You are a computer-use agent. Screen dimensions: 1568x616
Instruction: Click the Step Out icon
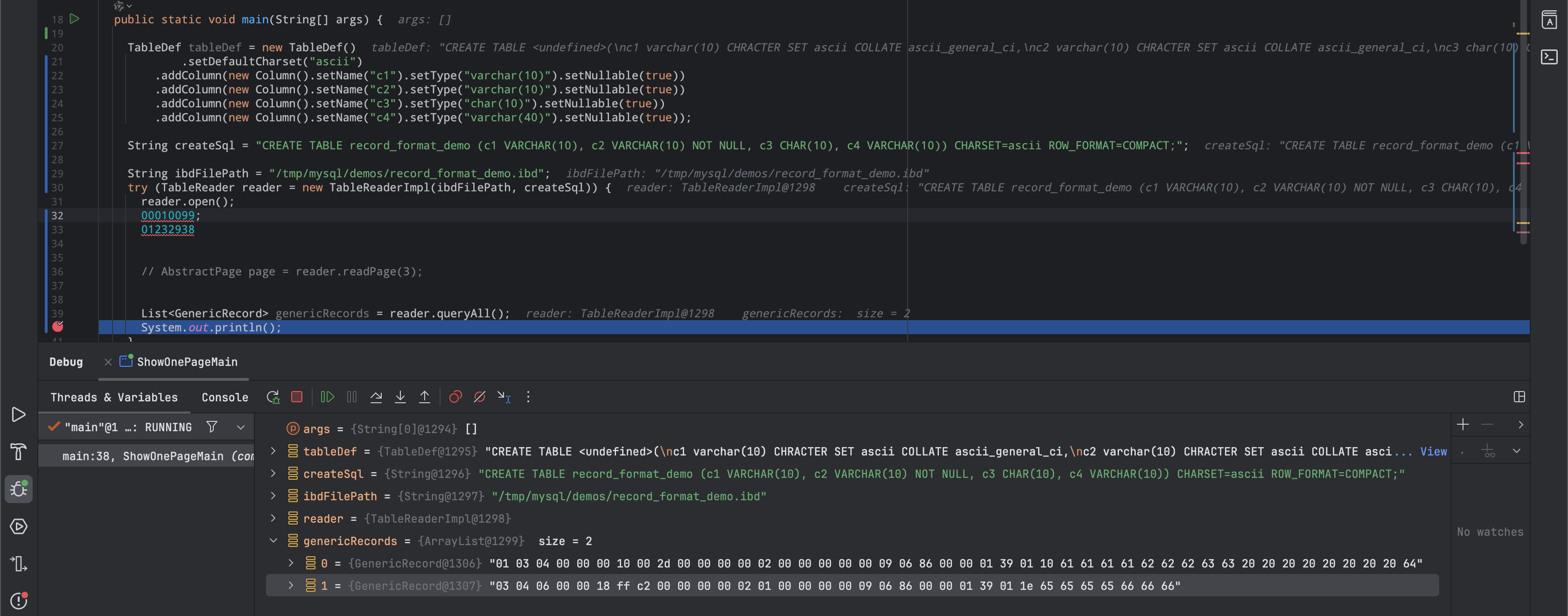pos(424,397)
